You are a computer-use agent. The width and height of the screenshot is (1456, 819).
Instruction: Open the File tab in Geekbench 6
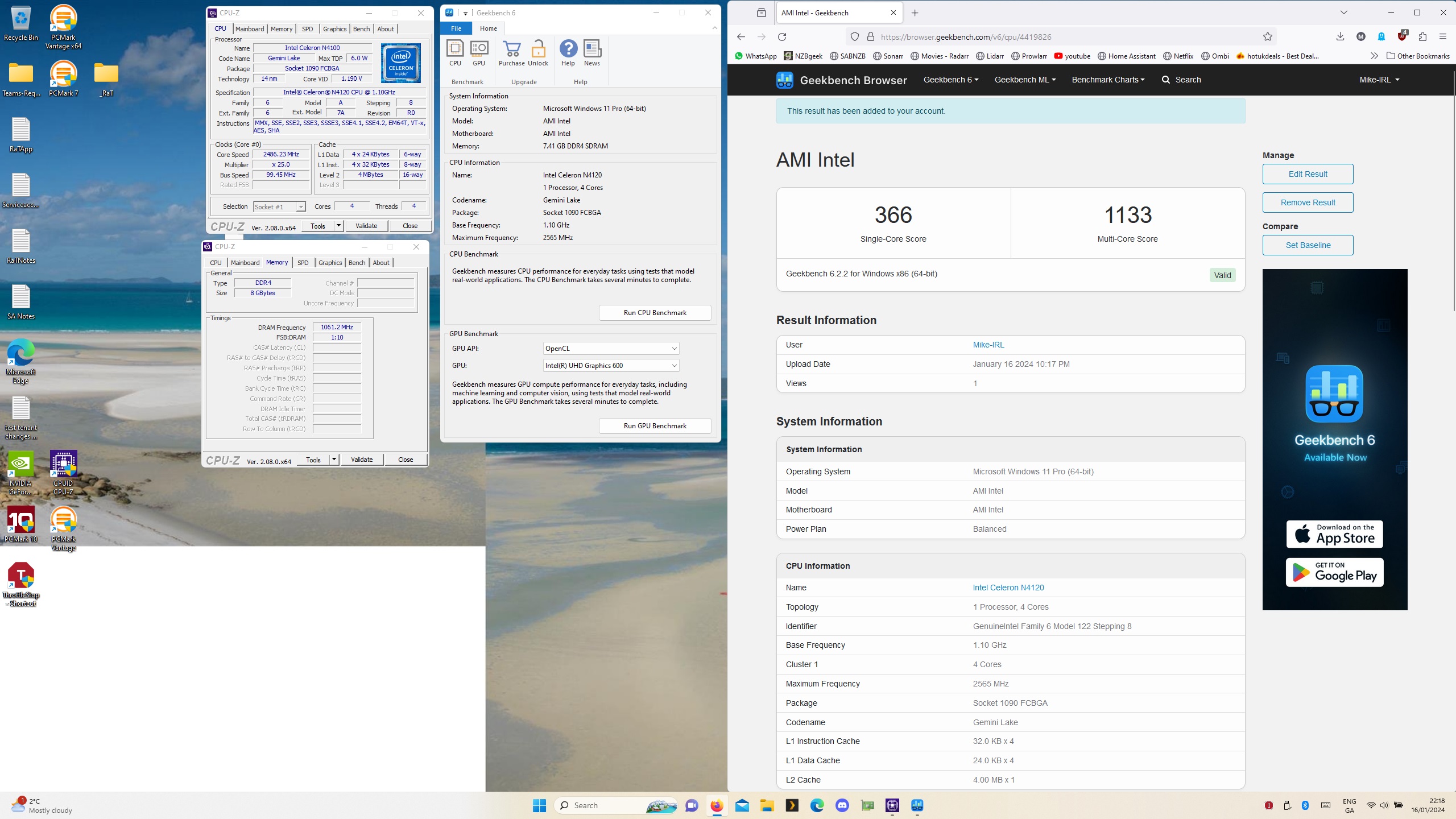click(456, 28)
